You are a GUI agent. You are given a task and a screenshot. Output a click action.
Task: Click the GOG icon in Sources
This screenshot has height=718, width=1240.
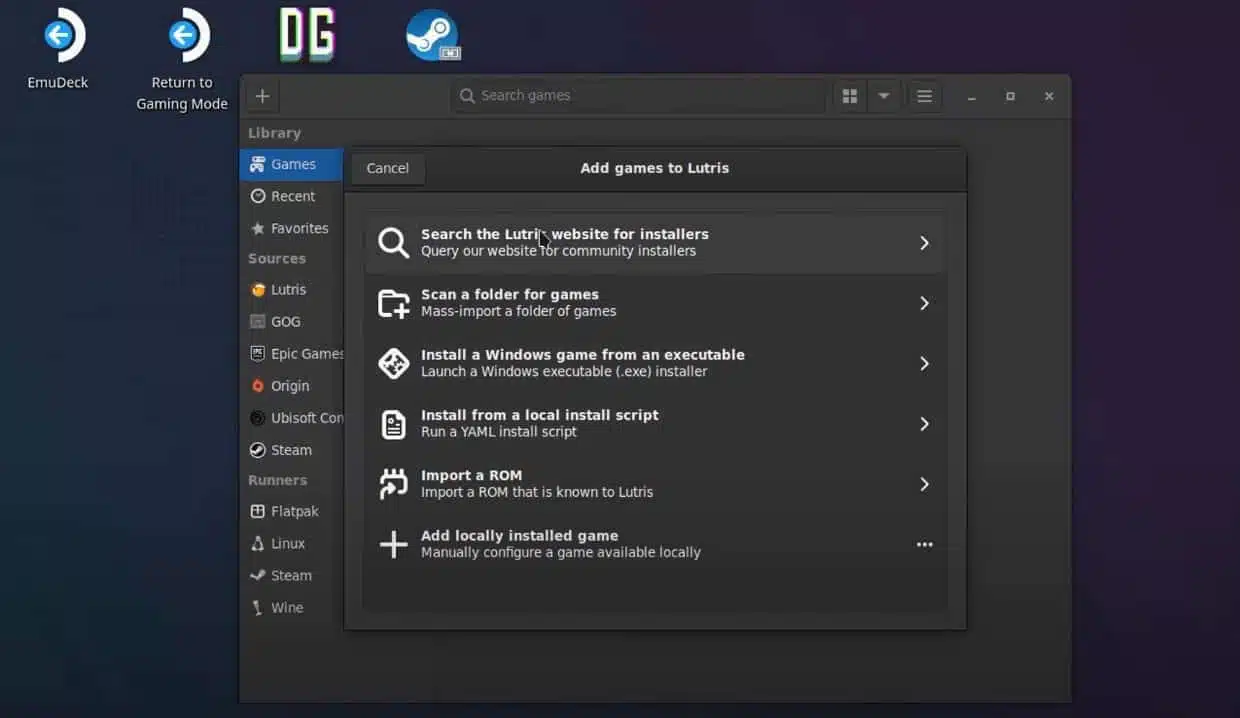point(258,321)
